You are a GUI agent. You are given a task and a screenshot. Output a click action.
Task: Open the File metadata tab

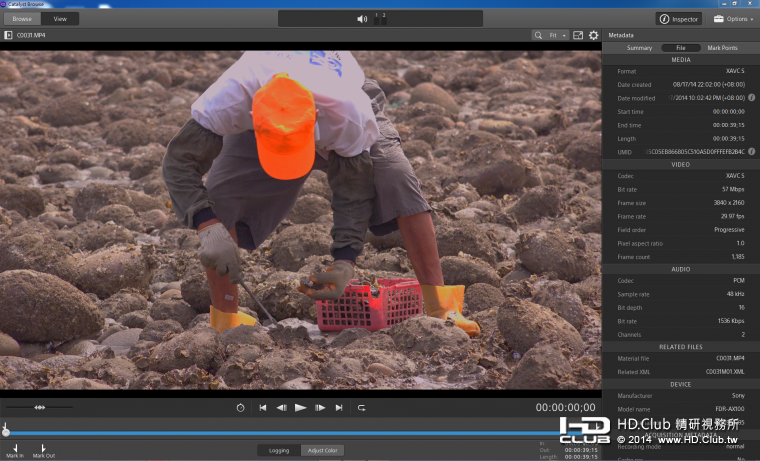coord(681,48)
